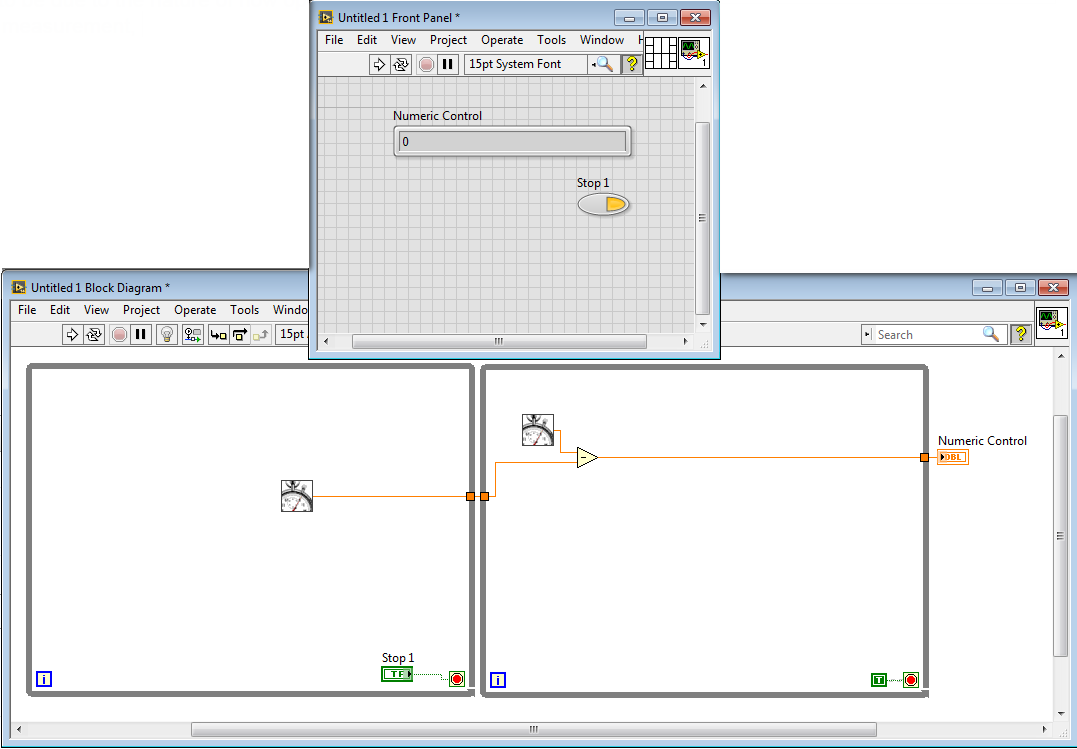Click Front Panel scroll down arrow
Screen dimensions: 1077x749
pos(702,324)
